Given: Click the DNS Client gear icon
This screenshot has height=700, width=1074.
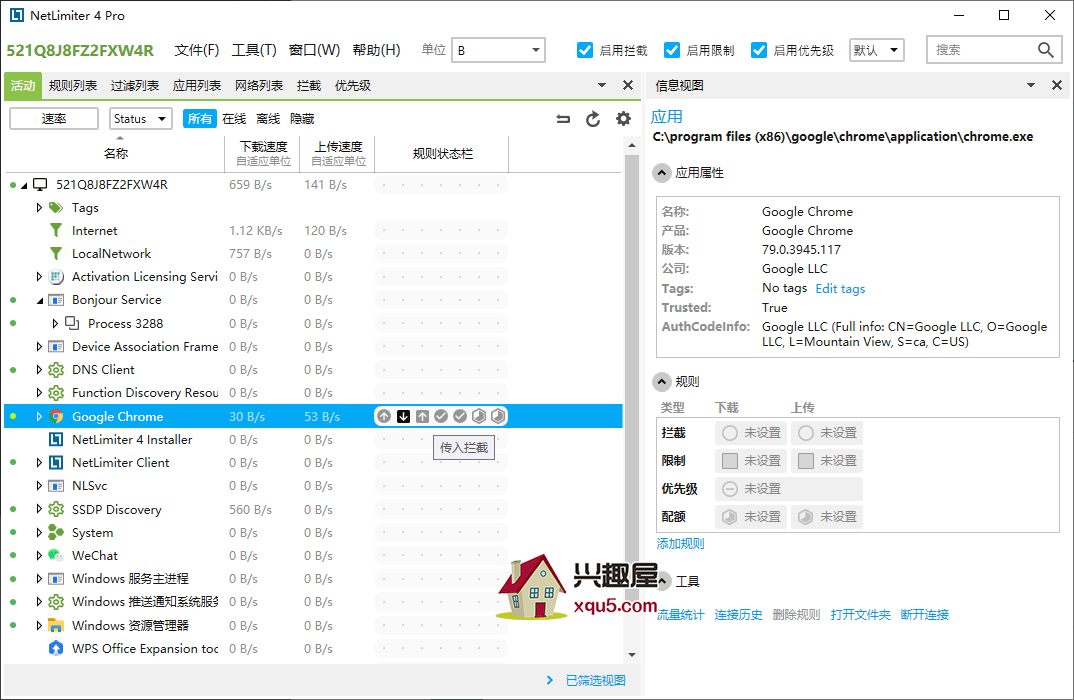Looking at the screenshot, I should (56, 370).
